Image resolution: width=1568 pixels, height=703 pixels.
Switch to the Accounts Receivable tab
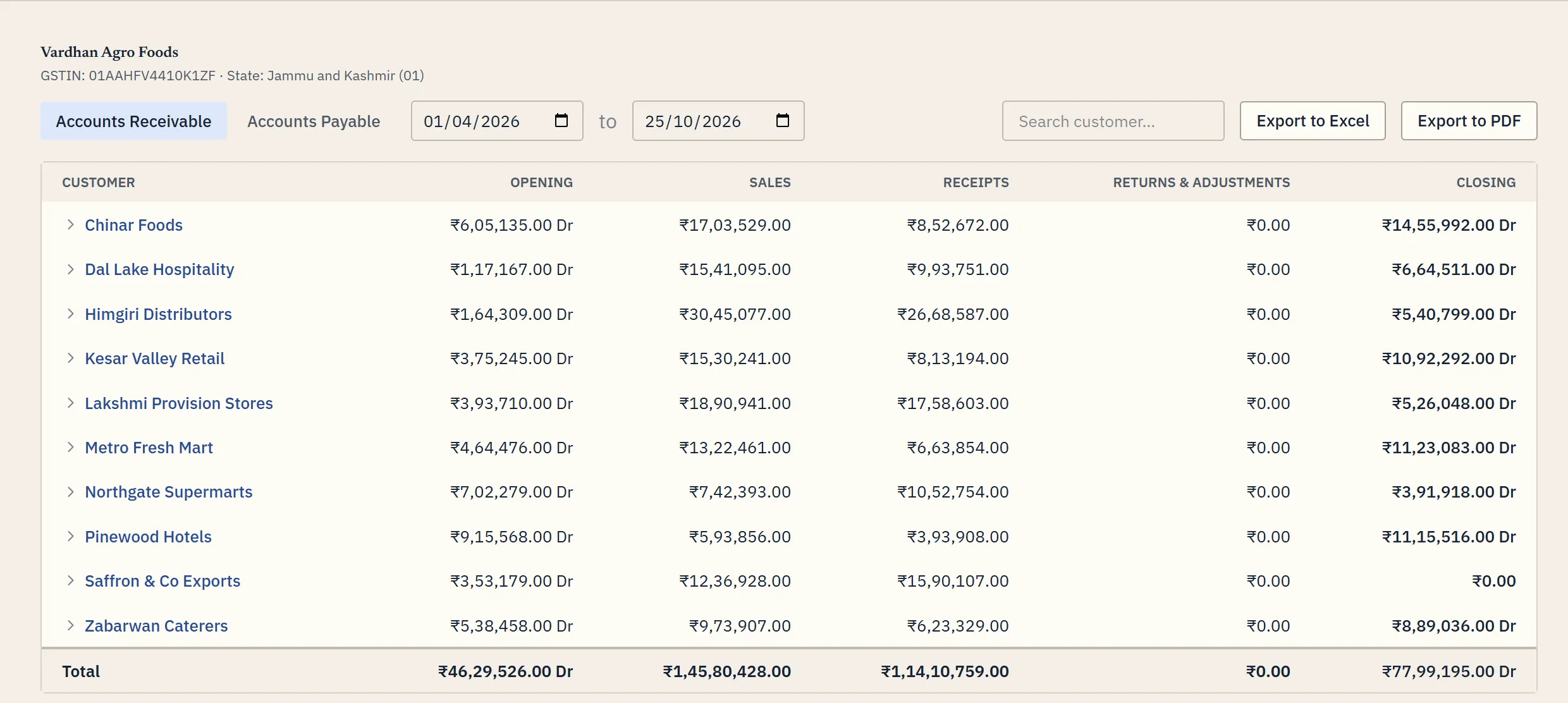click(x=133, y=121)
